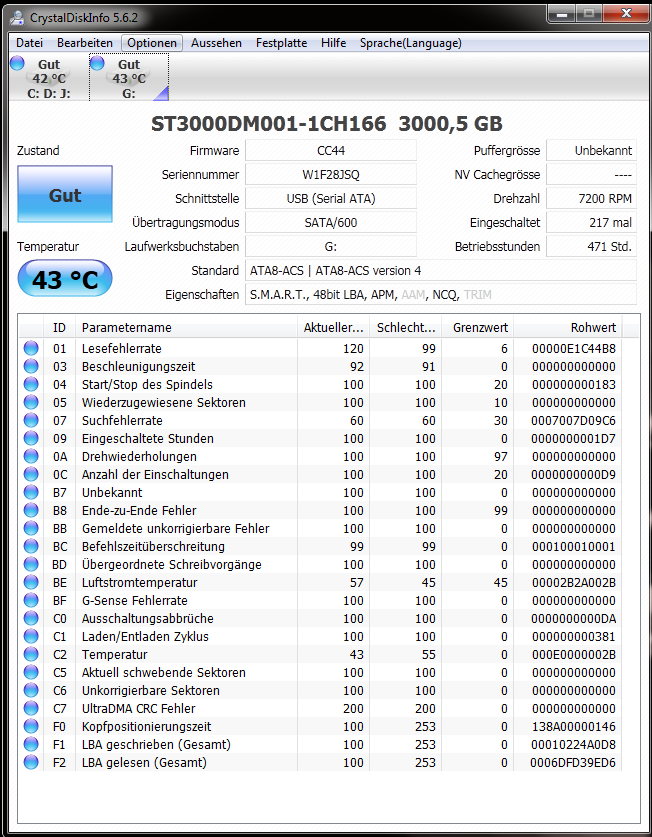652x837 pixels.
Task: Click the 43 °C temperature indicator
Action: tap(65, 278)
